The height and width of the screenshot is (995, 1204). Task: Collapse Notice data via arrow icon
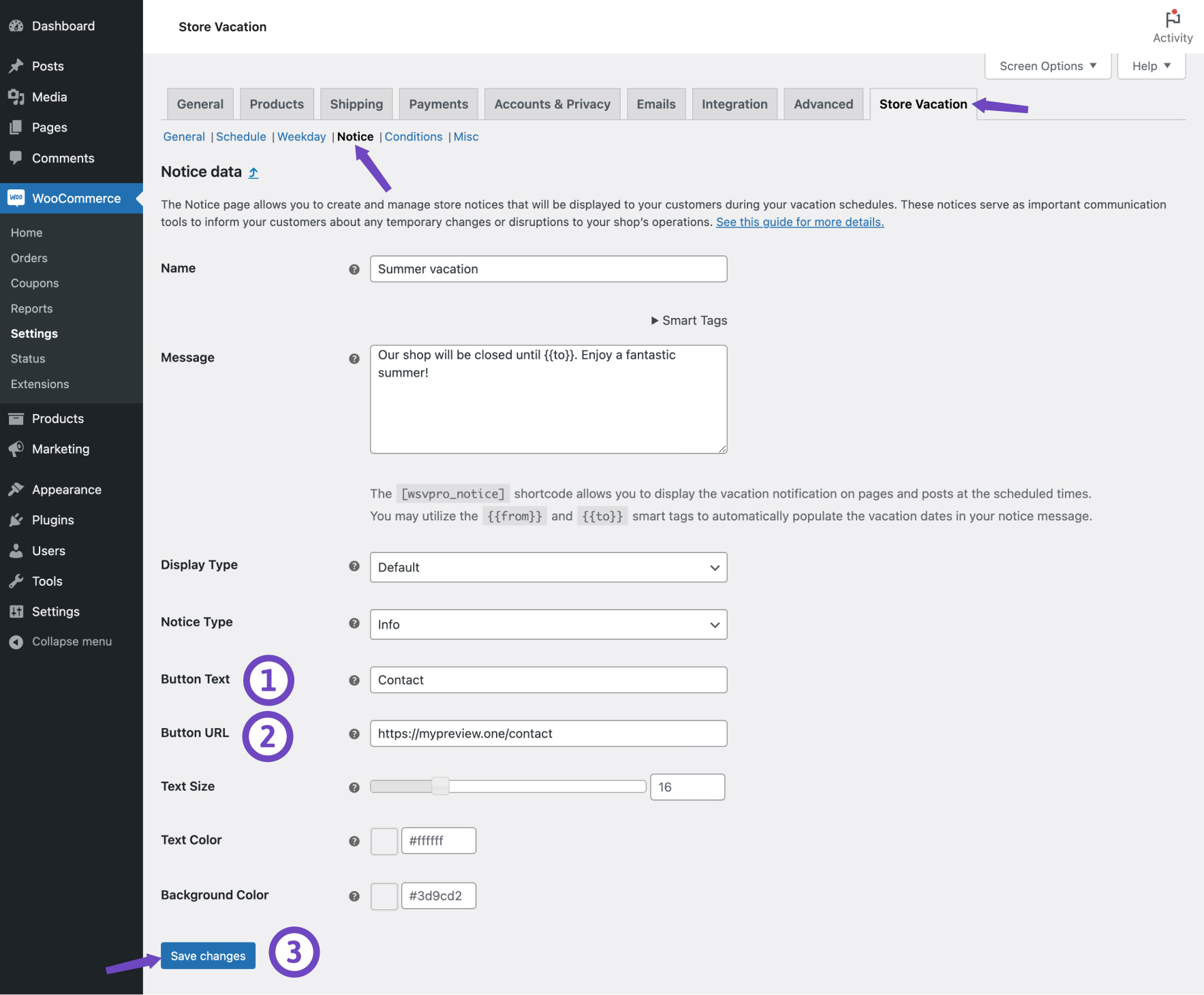(x=253, y=172)
